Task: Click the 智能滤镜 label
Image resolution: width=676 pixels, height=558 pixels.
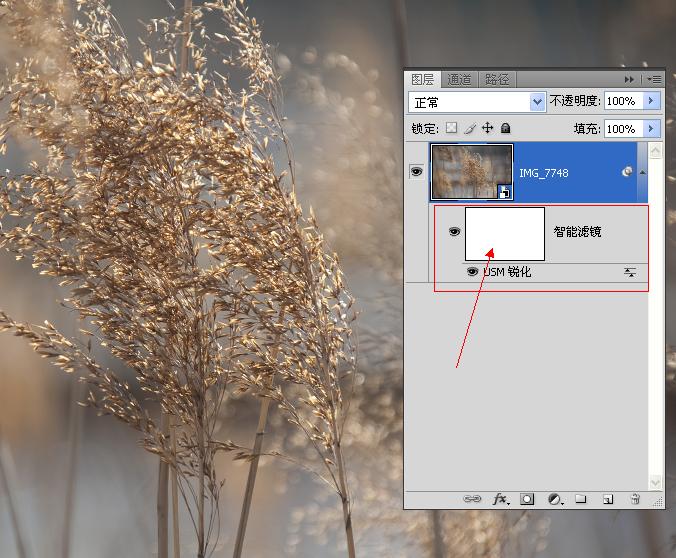Action: (577, 232)
